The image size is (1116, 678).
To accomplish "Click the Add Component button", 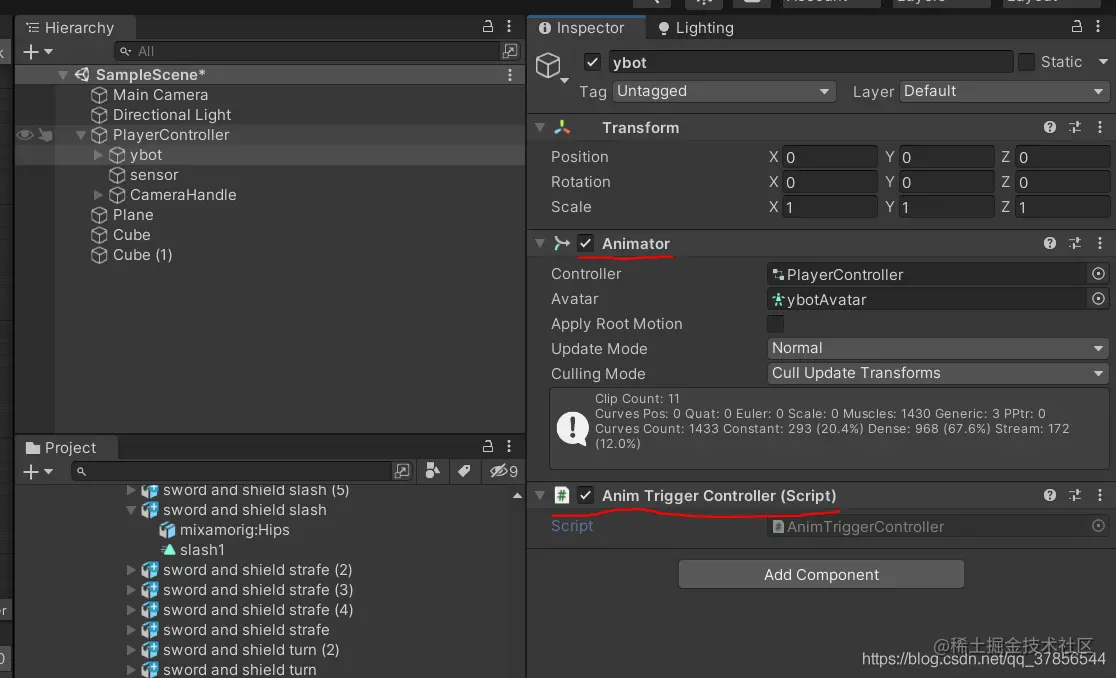I will (x=821, y=574).
